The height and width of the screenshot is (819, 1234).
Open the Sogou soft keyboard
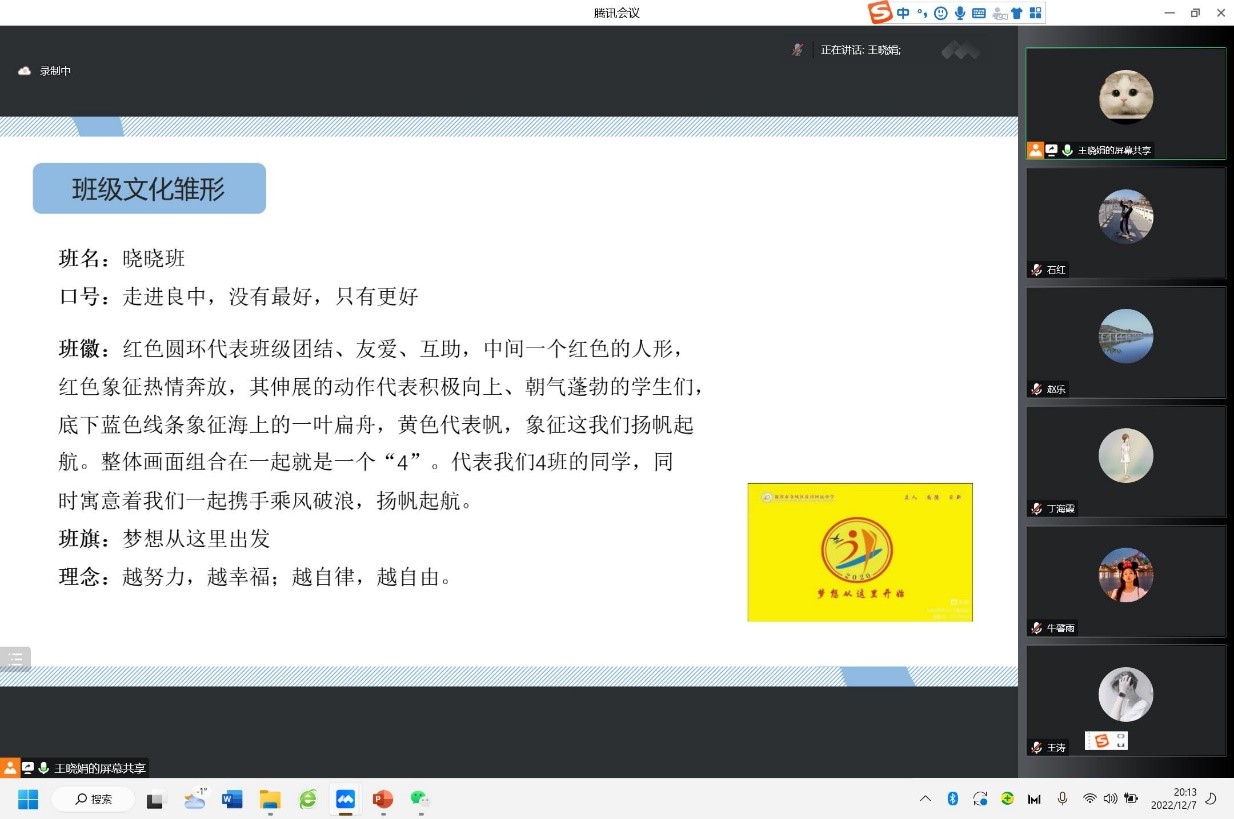(979, 13)
